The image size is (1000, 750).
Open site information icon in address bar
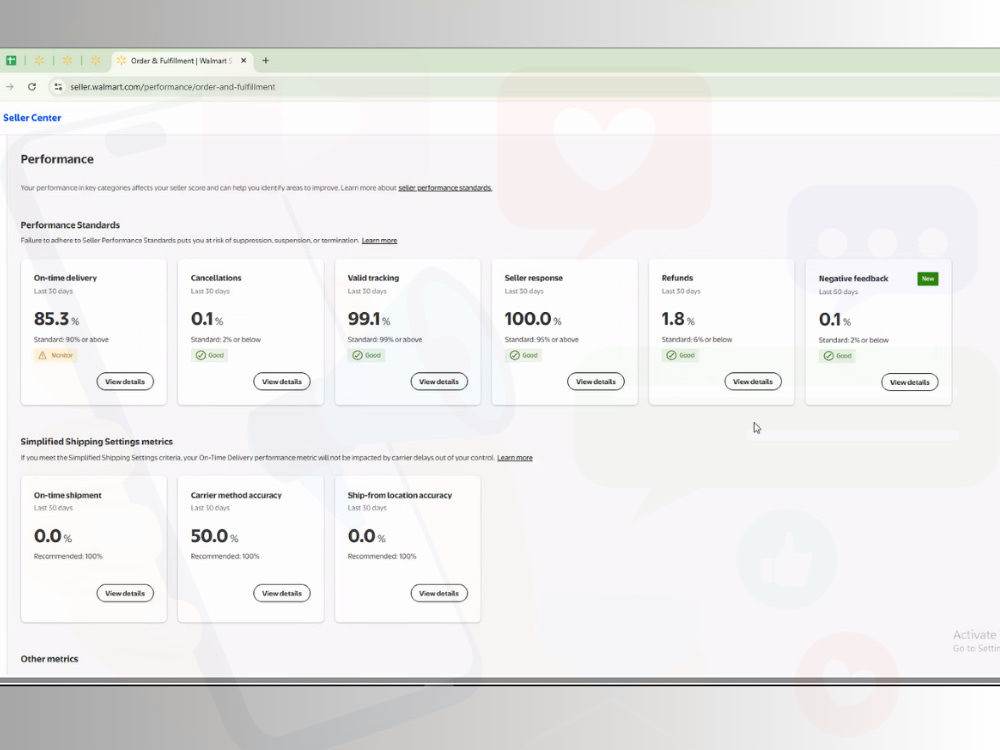click(x=58, y=87)
